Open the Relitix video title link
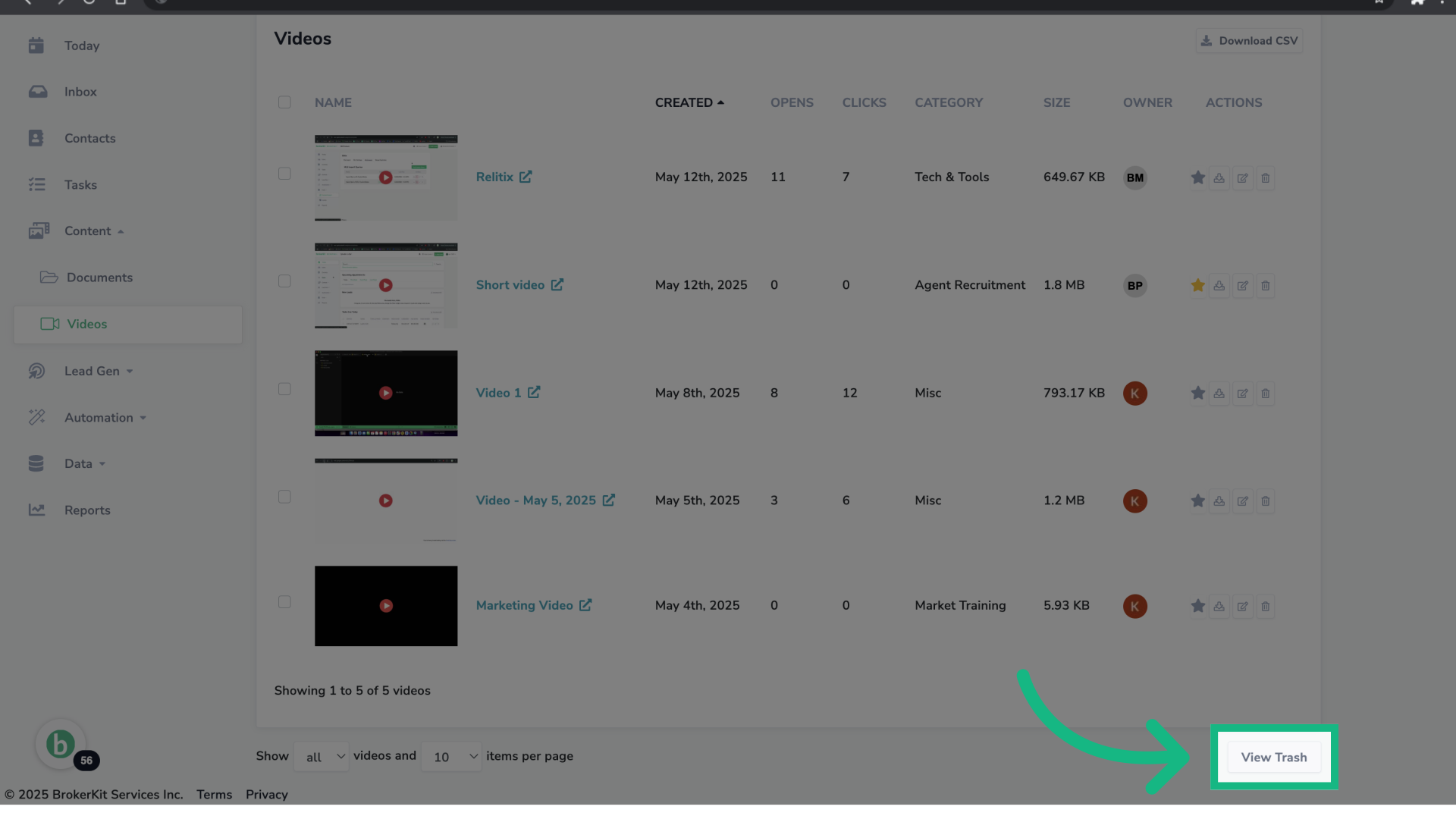This screenshot has width=1456, height=819. (494, 177)
